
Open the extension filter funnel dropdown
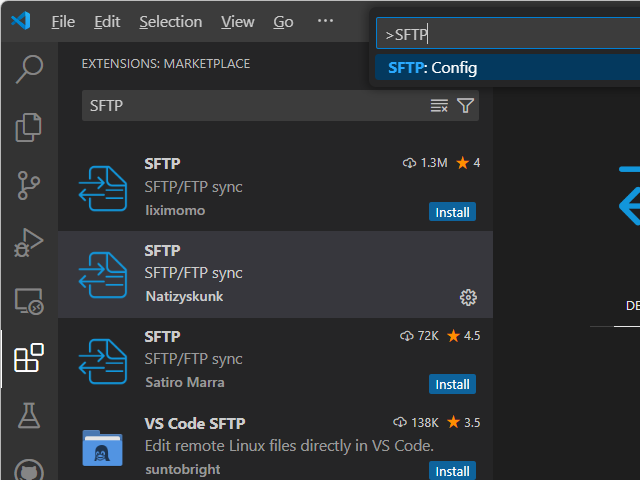pos(465,106)
